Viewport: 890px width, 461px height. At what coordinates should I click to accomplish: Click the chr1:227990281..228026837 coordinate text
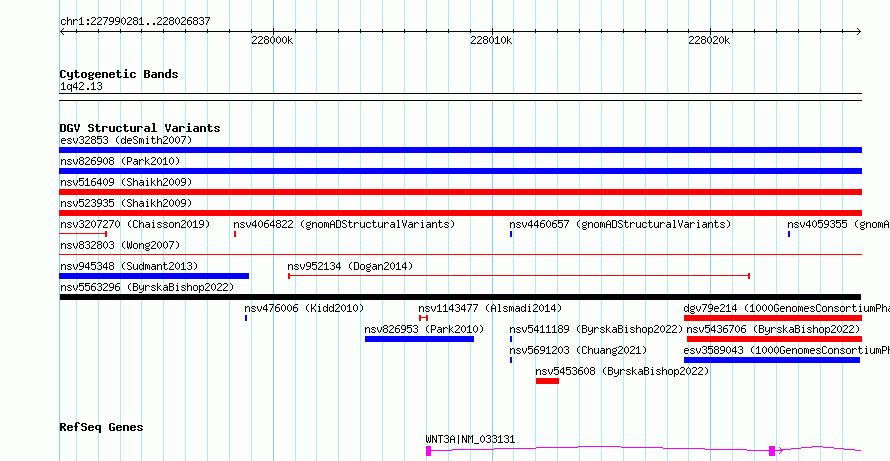[x=135, y=22]
